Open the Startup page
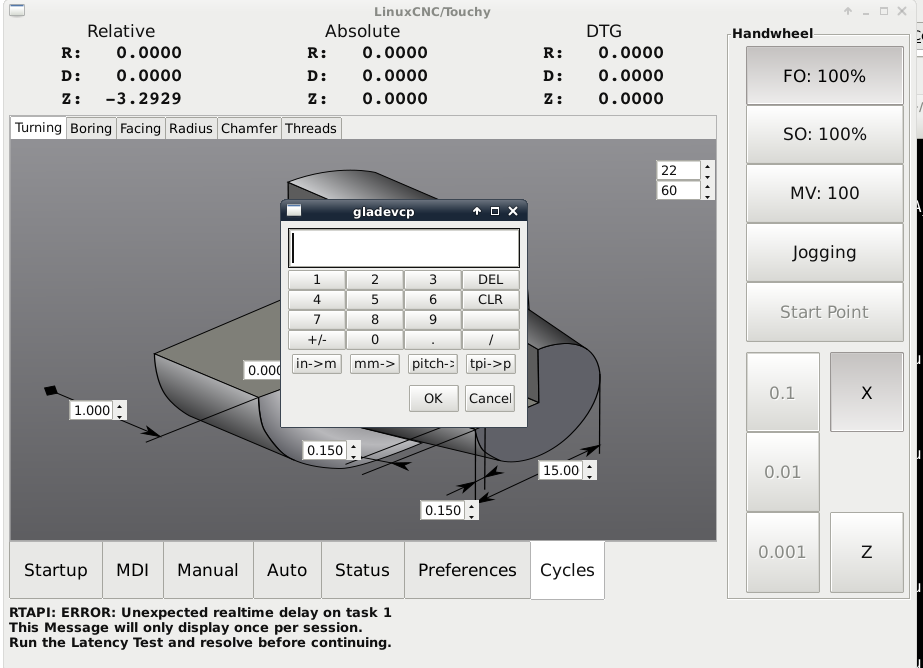923x668 pixels. pyautogui.click(x=56, y=570)
